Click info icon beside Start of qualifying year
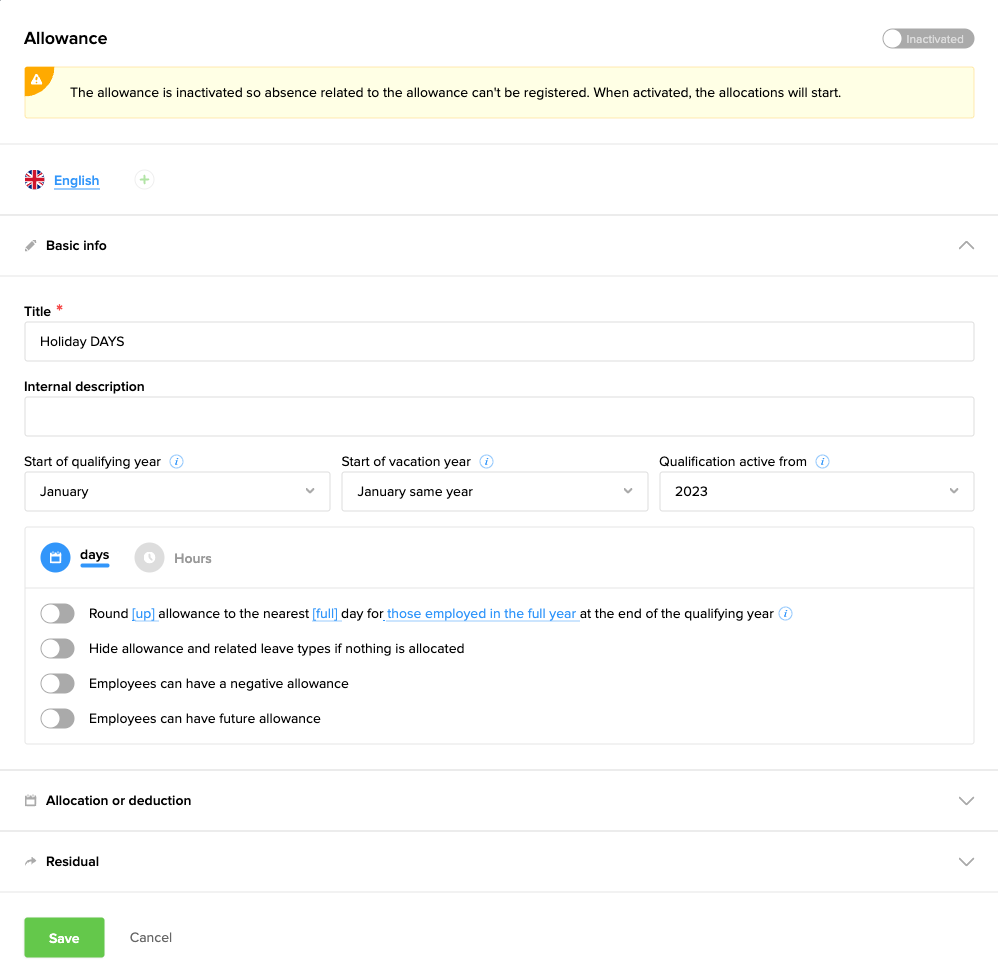 pos(176,462)
